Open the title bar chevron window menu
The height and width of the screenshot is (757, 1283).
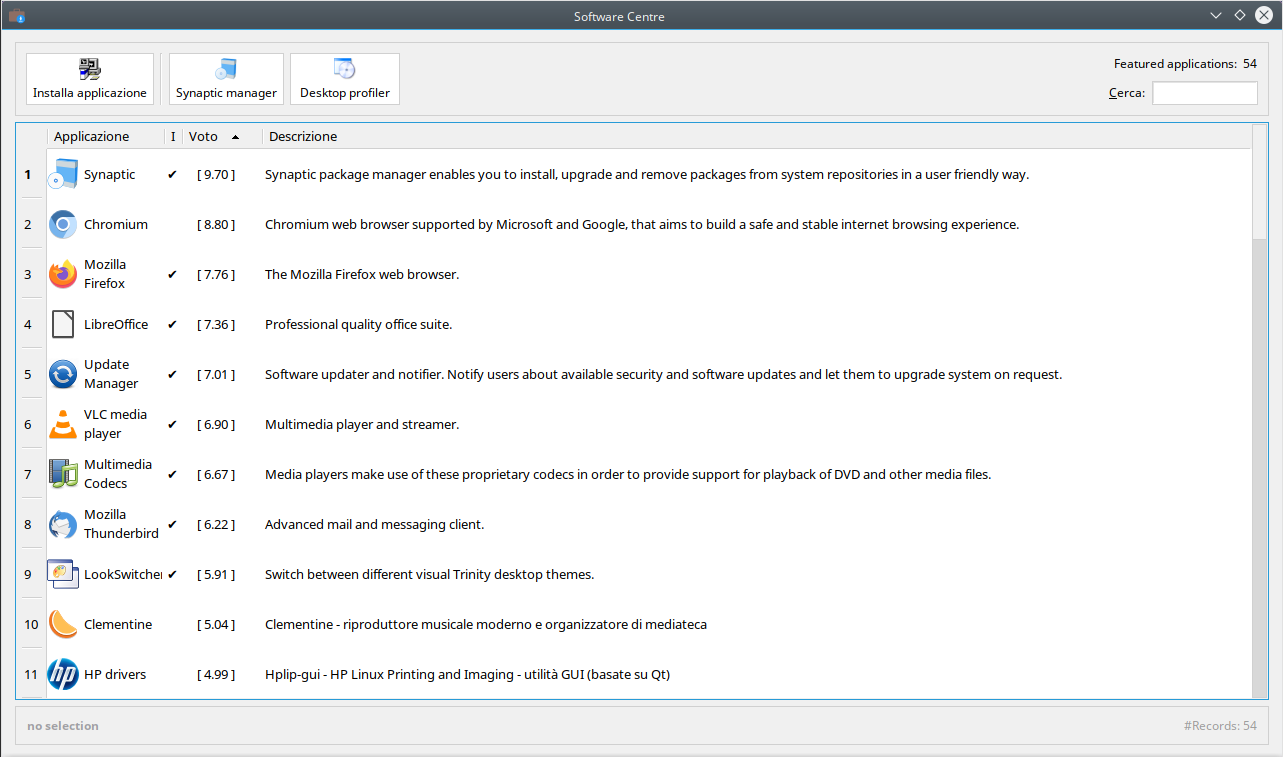(x=1216, y=16)
